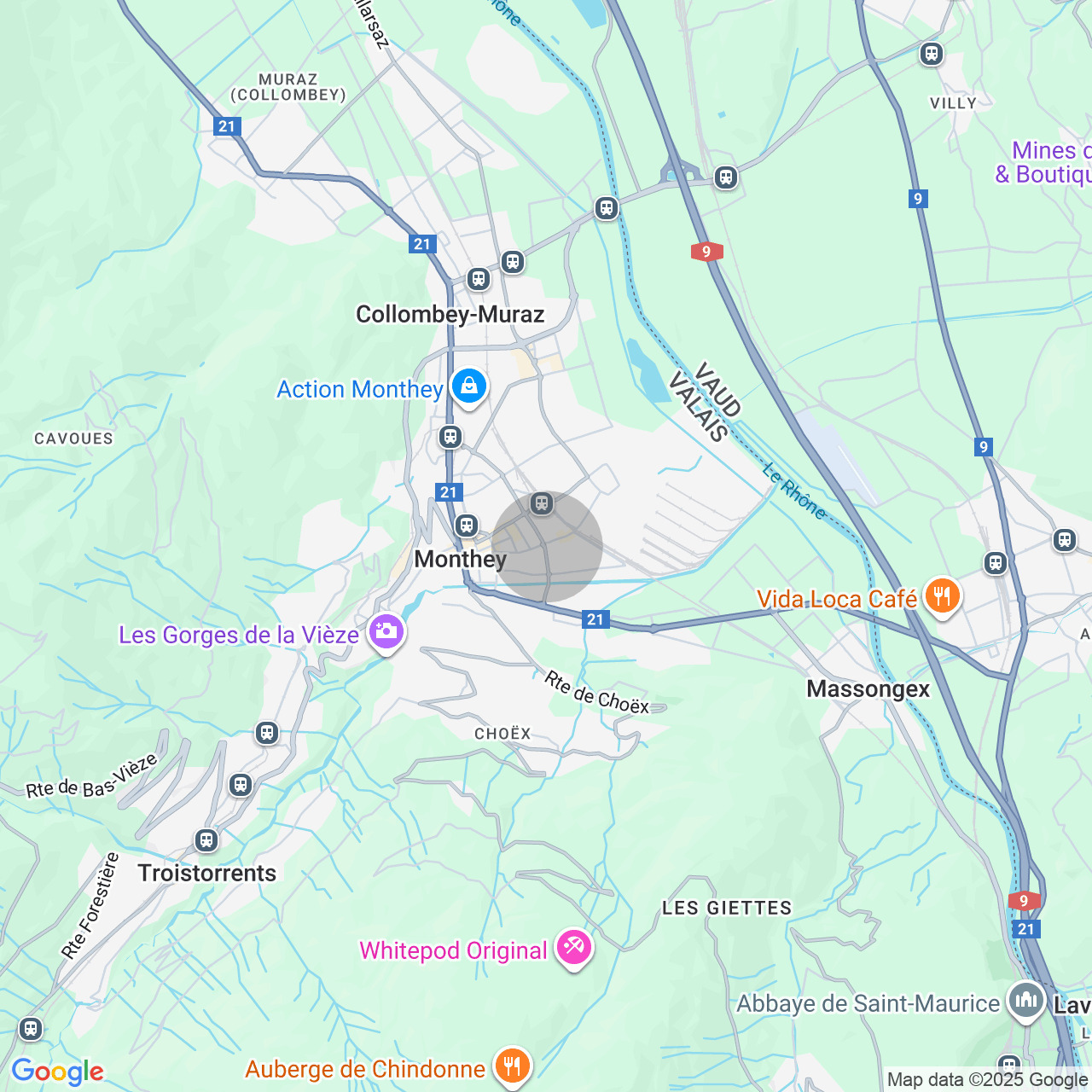
Task: Select the station icon left of Monthey center
Action: tap(466, 525)
